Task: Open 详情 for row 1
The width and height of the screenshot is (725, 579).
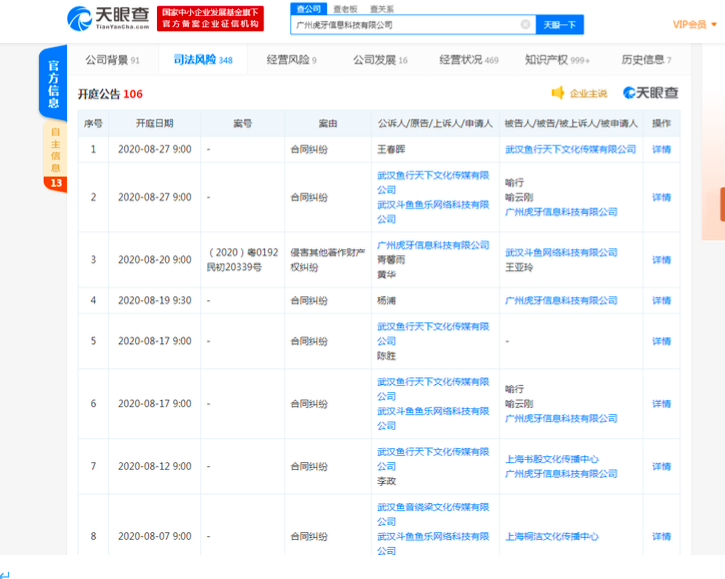Action: pyautogui.click(x=661, y=149)
